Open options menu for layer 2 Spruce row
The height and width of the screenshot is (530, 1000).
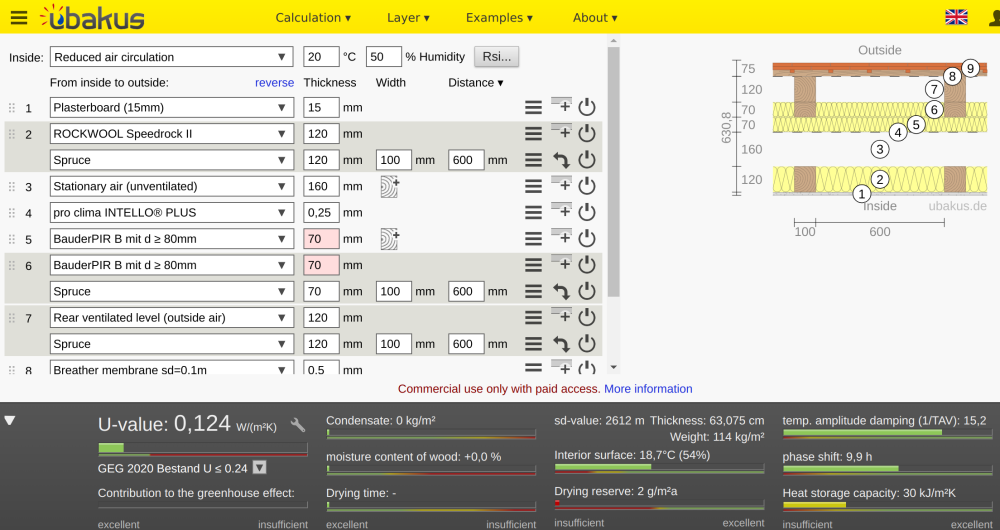click(x=534, y=160)
